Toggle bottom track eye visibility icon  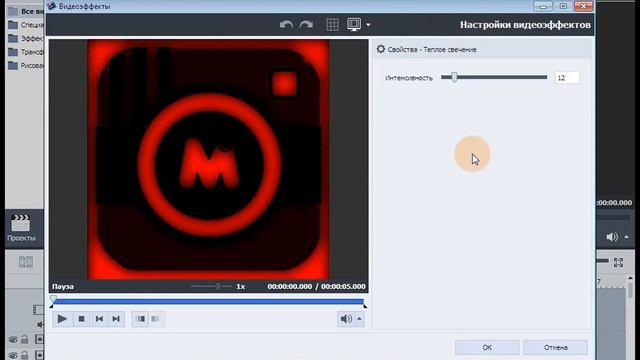13,356
